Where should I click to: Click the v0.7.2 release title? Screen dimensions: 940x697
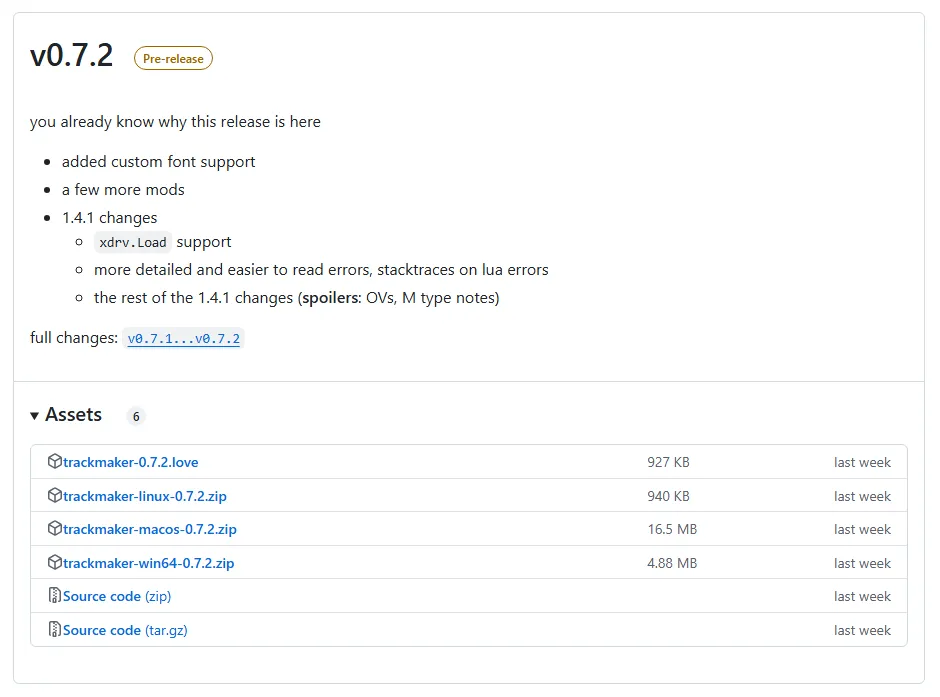coord(70,57)
